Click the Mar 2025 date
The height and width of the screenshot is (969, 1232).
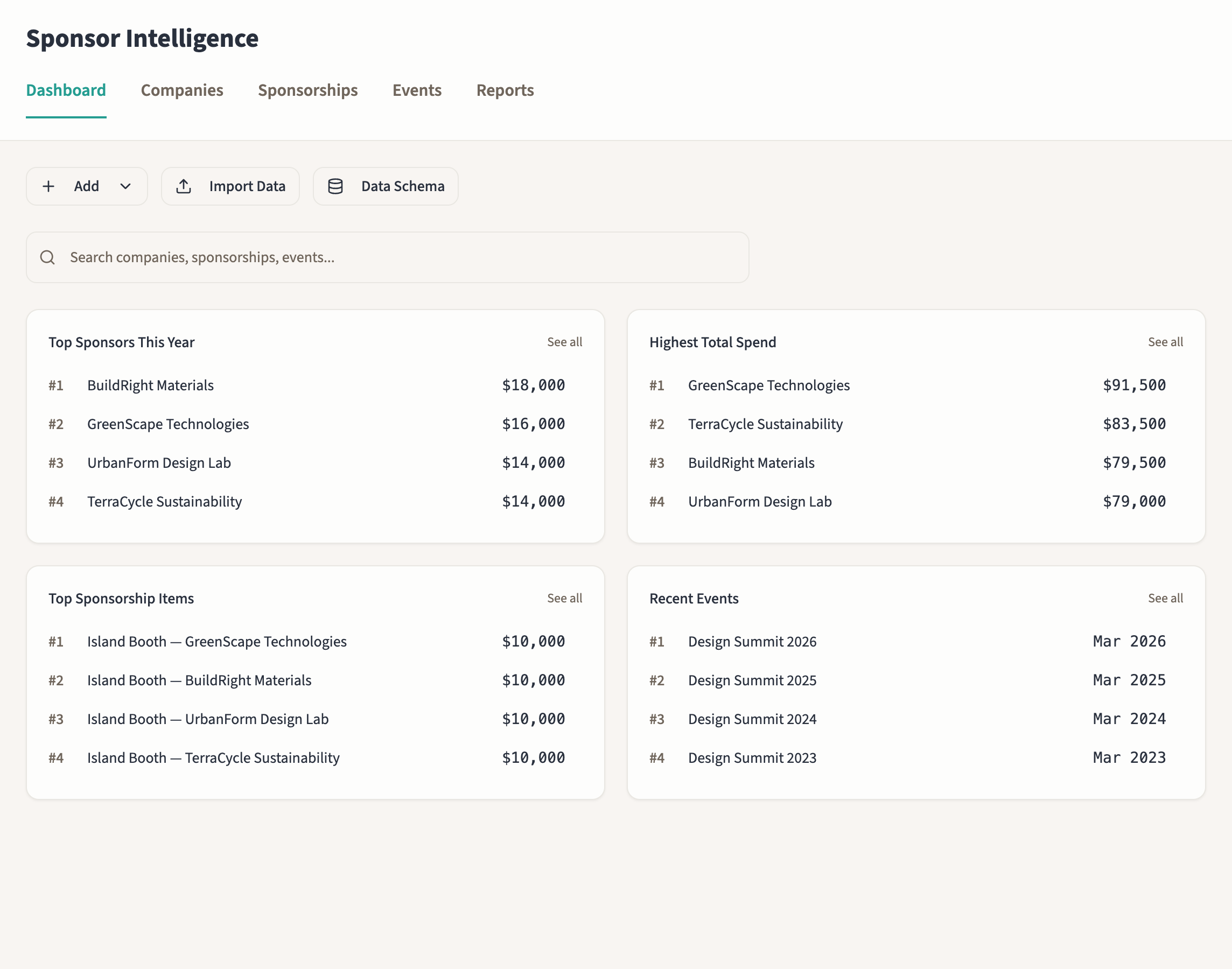pos(1129,680)
